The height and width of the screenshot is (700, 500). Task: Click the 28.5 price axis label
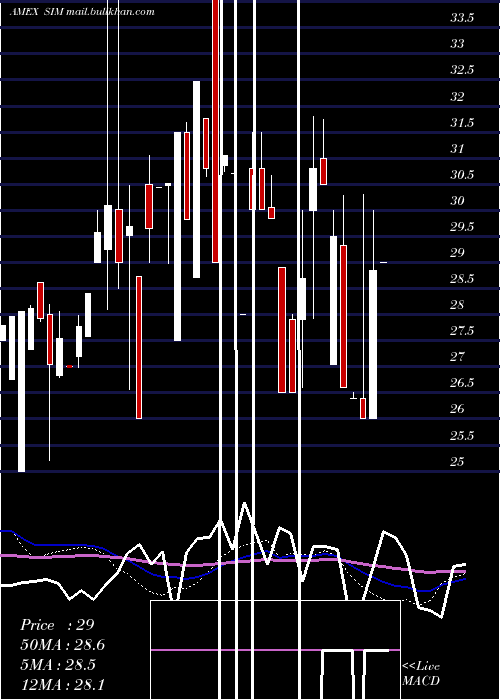click(462, 279)
